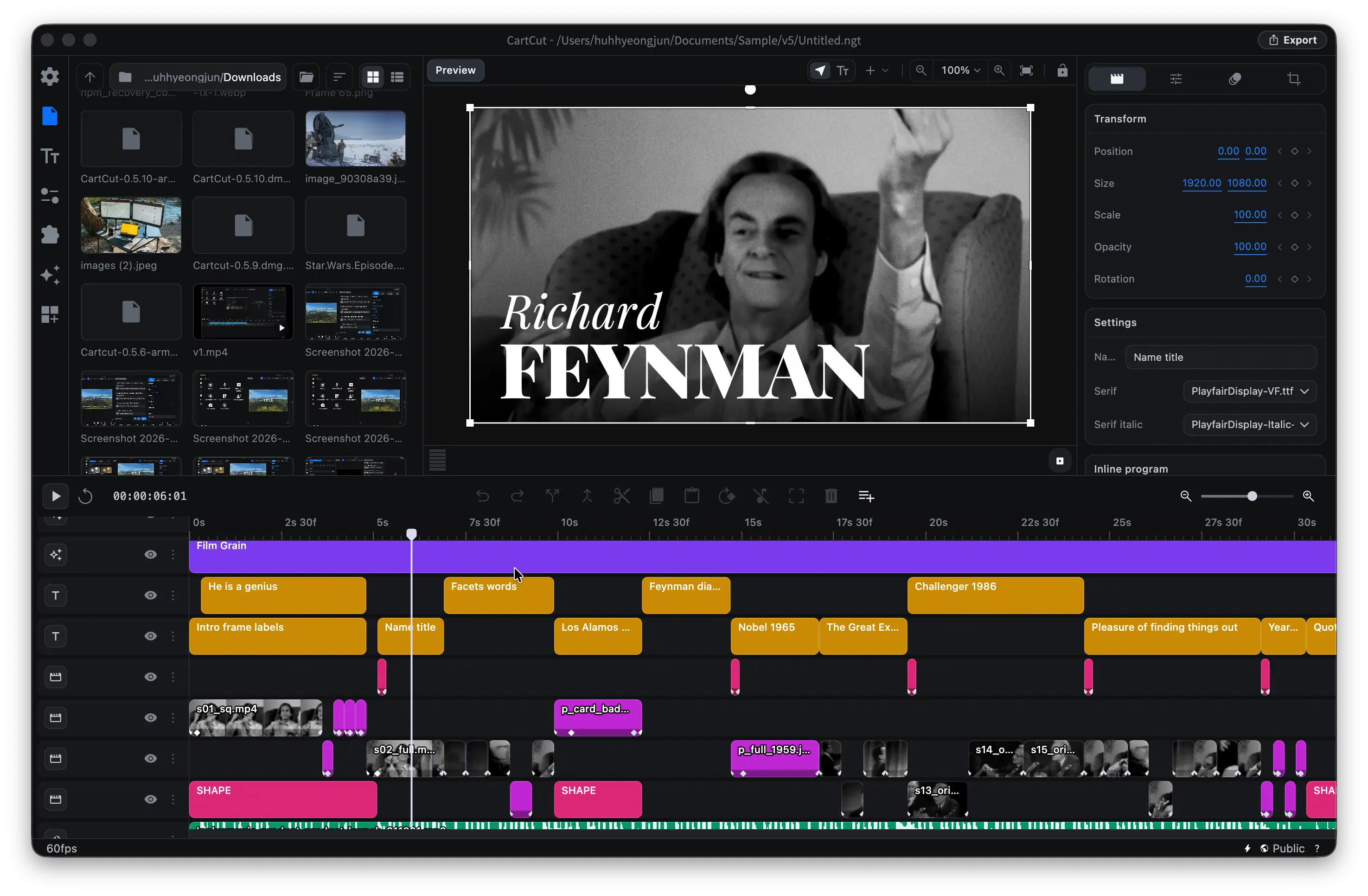Click the Export button
This screenshot has width=1368, height=896.
pos(1292,40)
